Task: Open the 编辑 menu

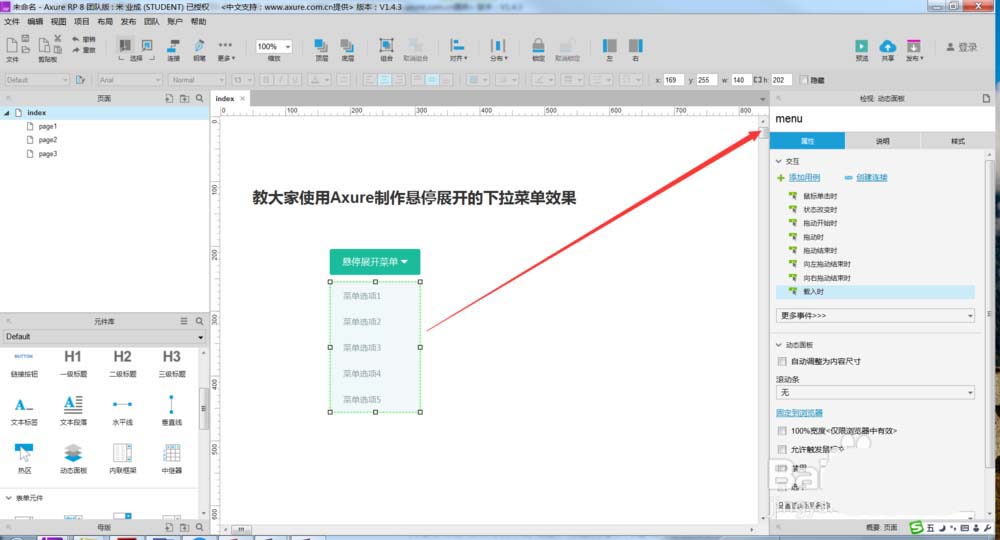Action: (35, 22)
